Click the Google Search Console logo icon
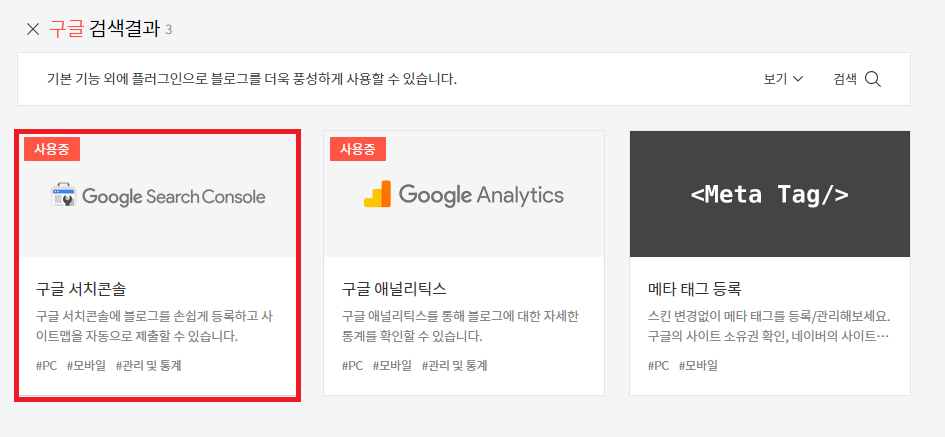 tap(63, 195)
